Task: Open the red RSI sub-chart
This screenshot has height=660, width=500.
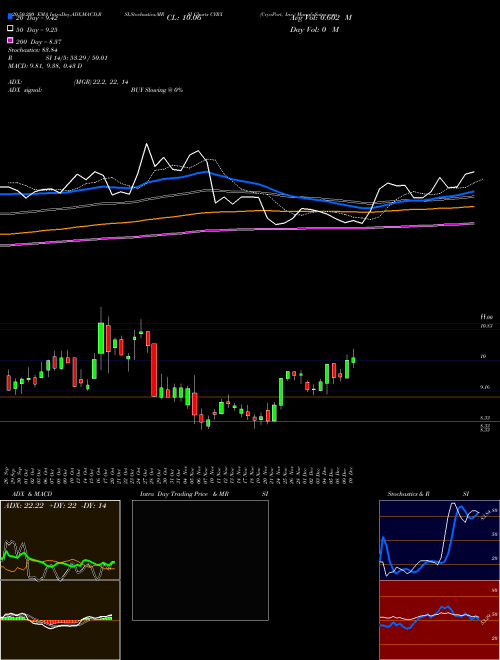Action: pyautogui.click(x=439, y=620)
